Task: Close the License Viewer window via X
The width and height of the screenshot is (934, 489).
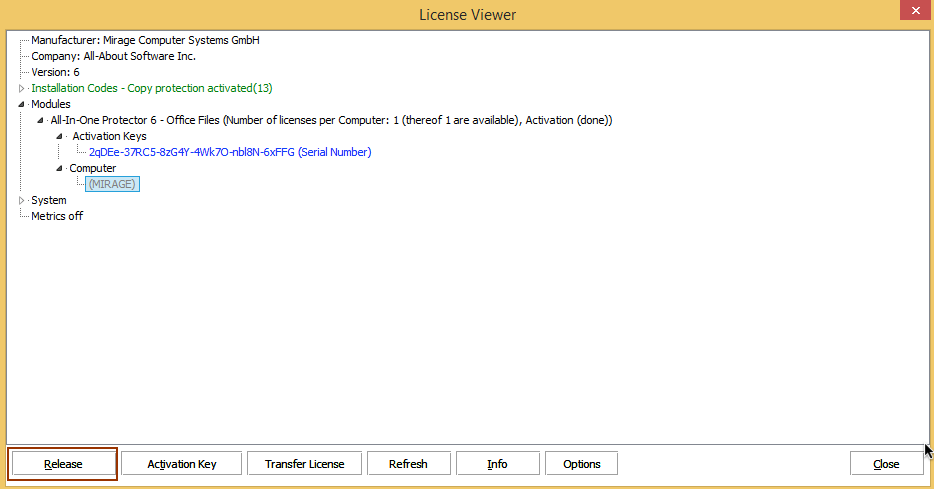Action: (916, 10)
